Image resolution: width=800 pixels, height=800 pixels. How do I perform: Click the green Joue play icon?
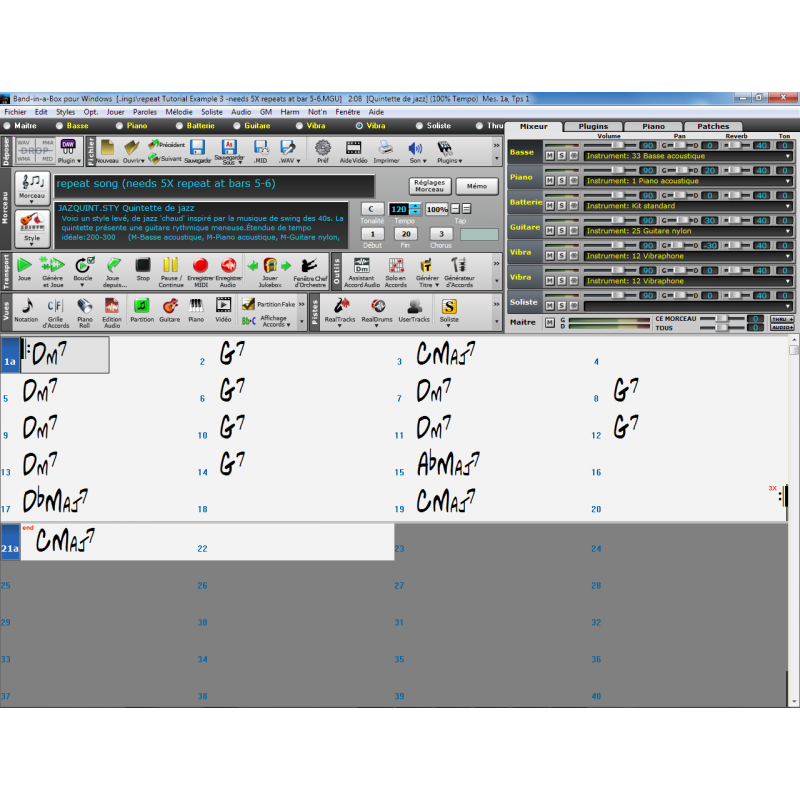pos(24,266)
